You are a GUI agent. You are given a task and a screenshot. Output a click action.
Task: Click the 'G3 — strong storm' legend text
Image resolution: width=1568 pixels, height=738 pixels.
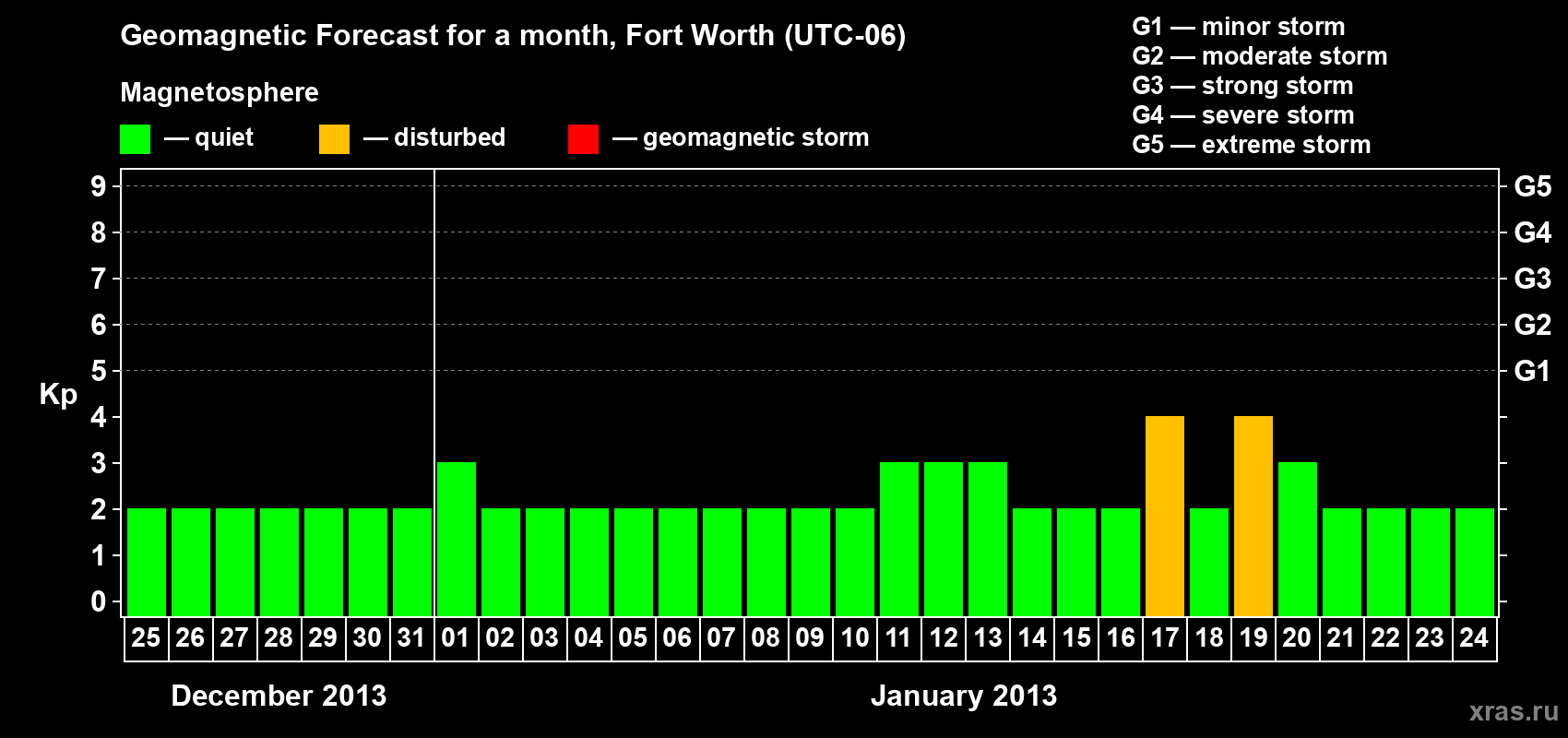[x=1242, y=86]
